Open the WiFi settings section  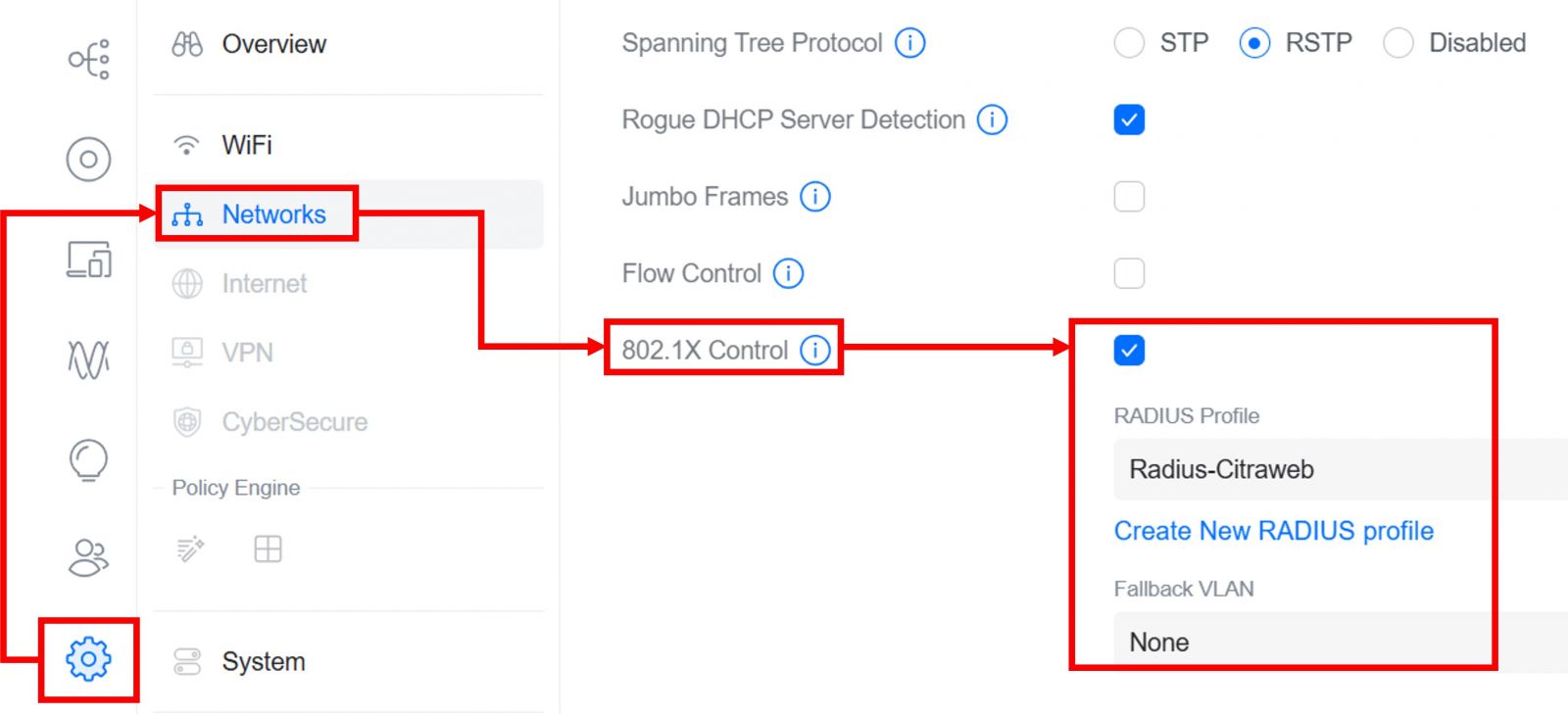click(x=247, y=145)
